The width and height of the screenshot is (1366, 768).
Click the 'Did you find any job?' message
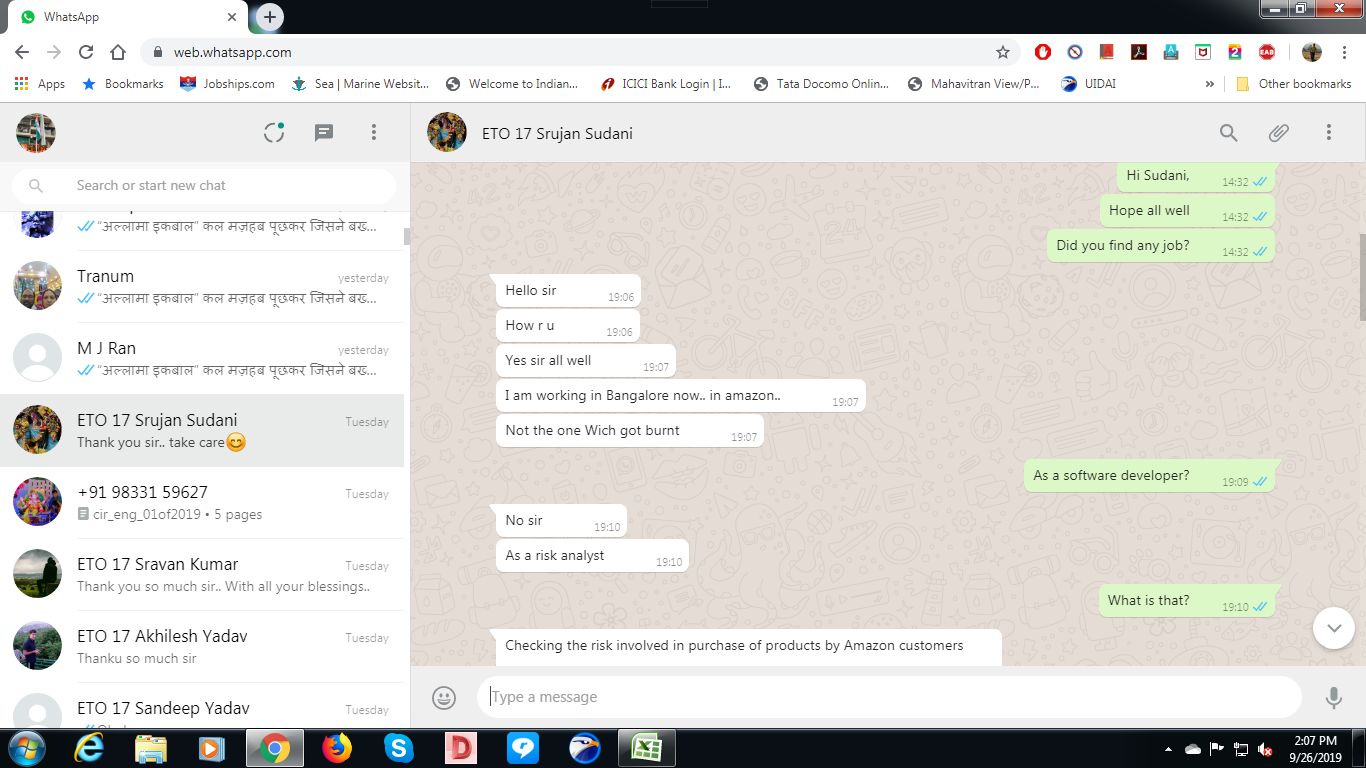pyautogui.click(x=1161, y=245)
